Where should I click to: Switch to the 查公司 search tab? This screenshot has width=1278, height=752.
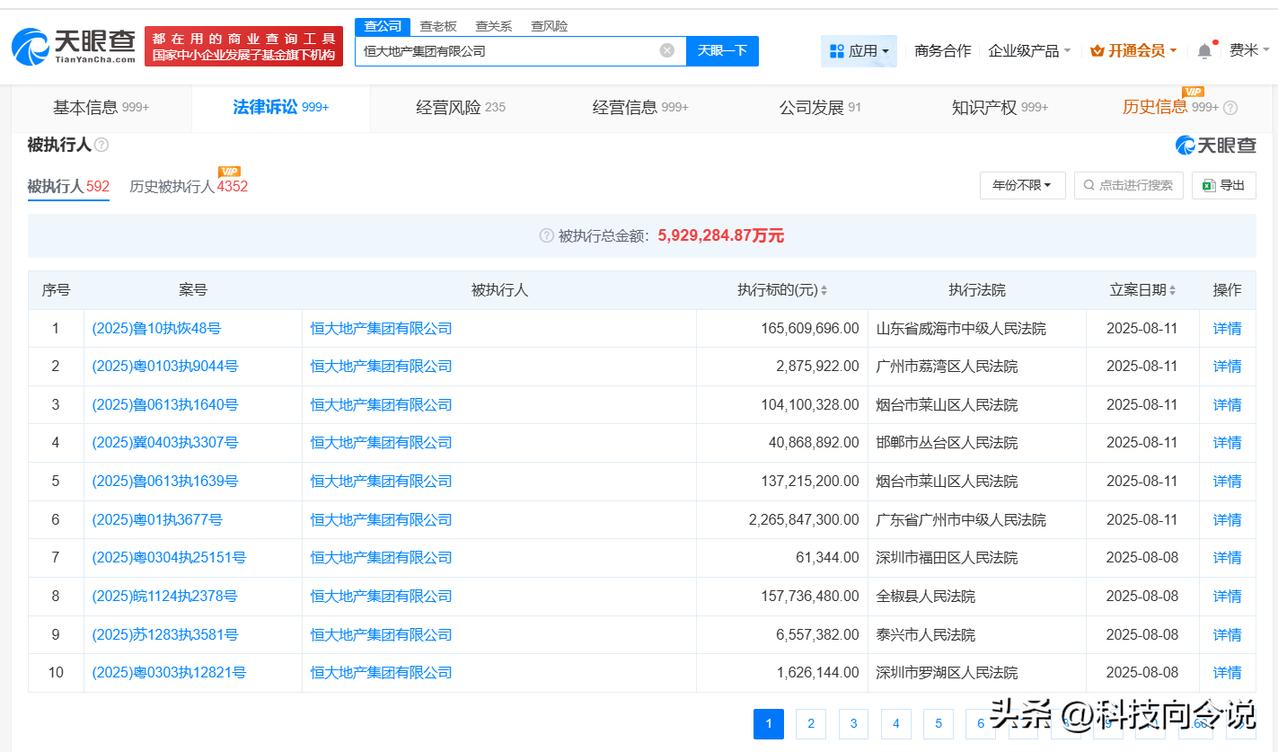click(x=383, y=26)
